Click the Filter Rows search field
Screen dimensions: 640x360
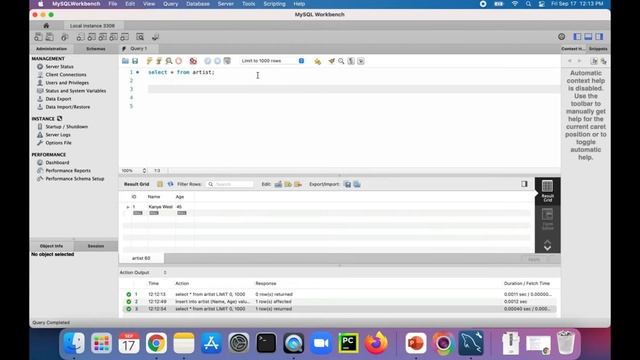click(230, 184)
